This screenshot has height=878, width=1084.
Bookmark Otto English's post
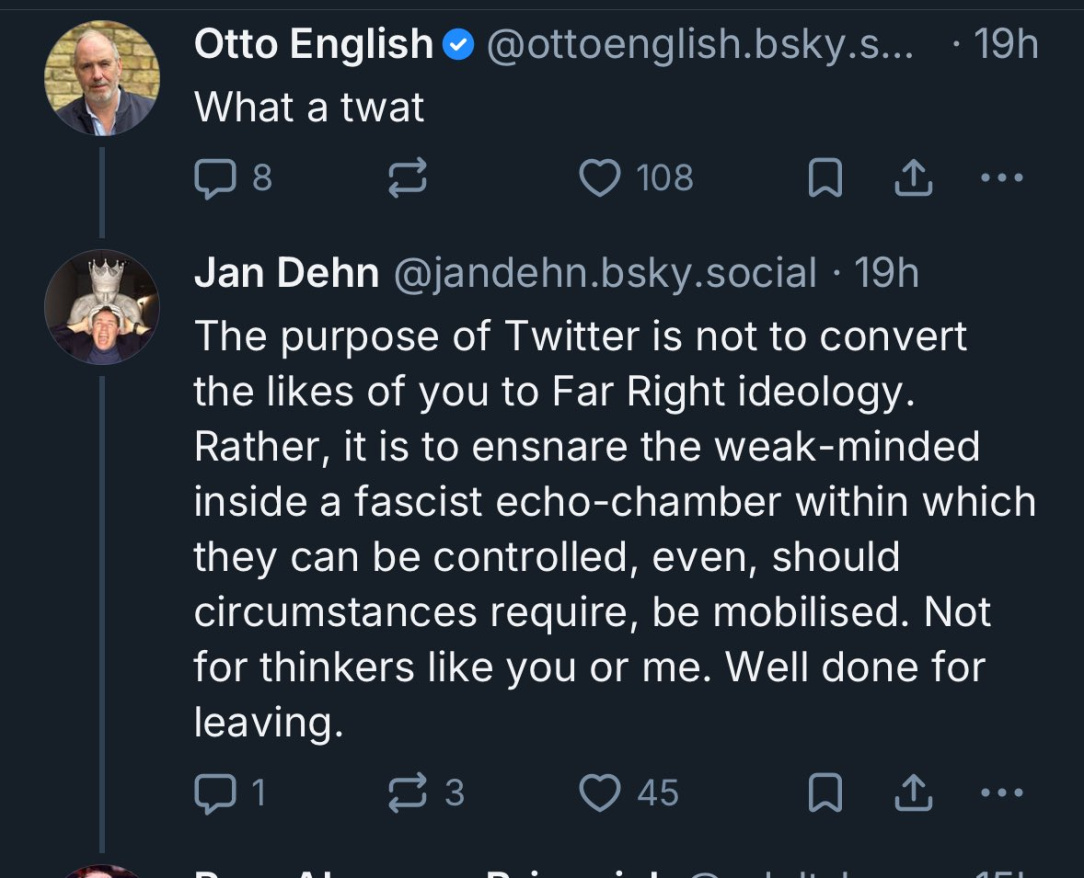pos(823,178)
